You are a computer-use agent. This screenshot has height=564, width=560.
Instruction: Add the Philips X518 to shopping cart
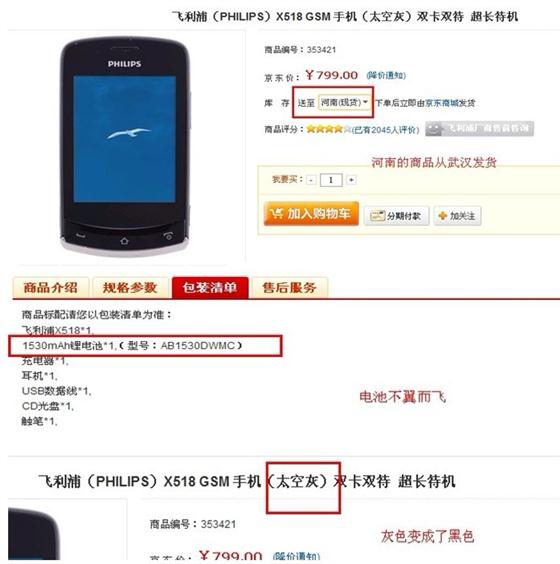click(311, 214)
